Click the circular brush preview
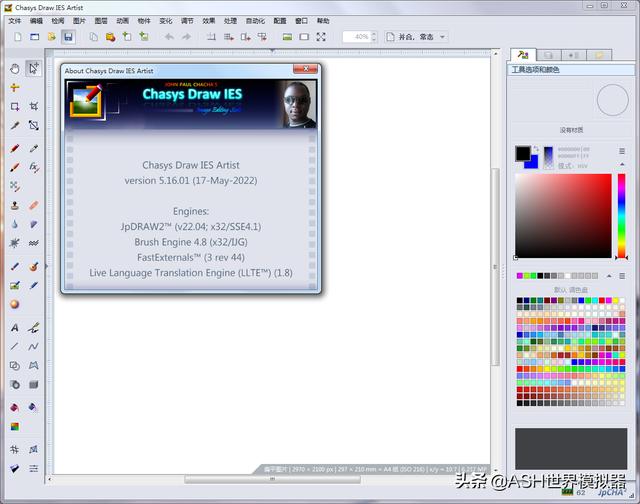The image size is (640, 504). point(612,100)
